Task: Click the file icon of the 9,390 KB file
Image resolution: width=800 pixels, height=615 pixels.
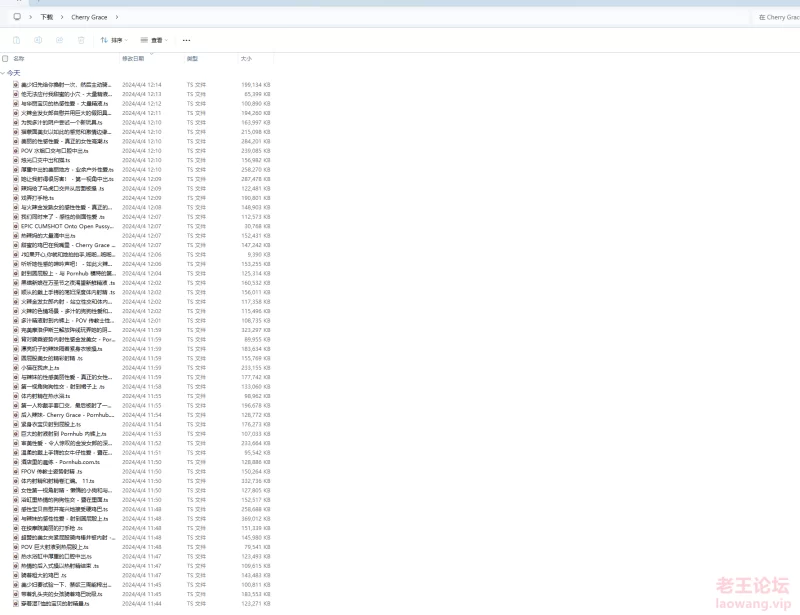Action: (x=16, y=254)
